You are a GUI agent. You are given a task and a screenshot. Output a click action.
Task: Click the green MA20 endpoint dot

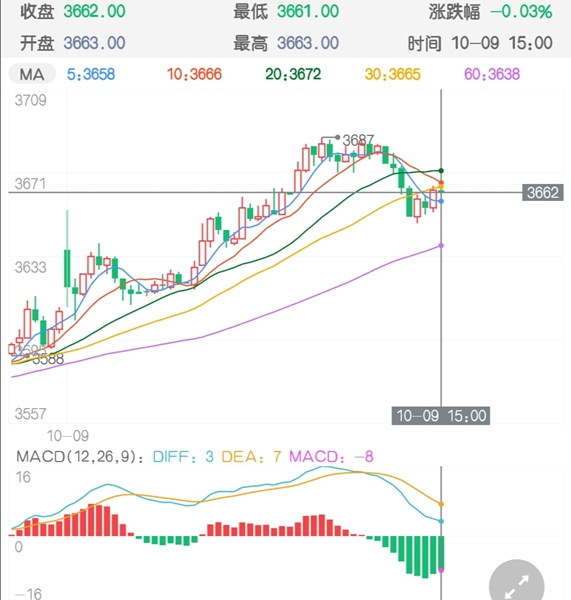point(441,171)
